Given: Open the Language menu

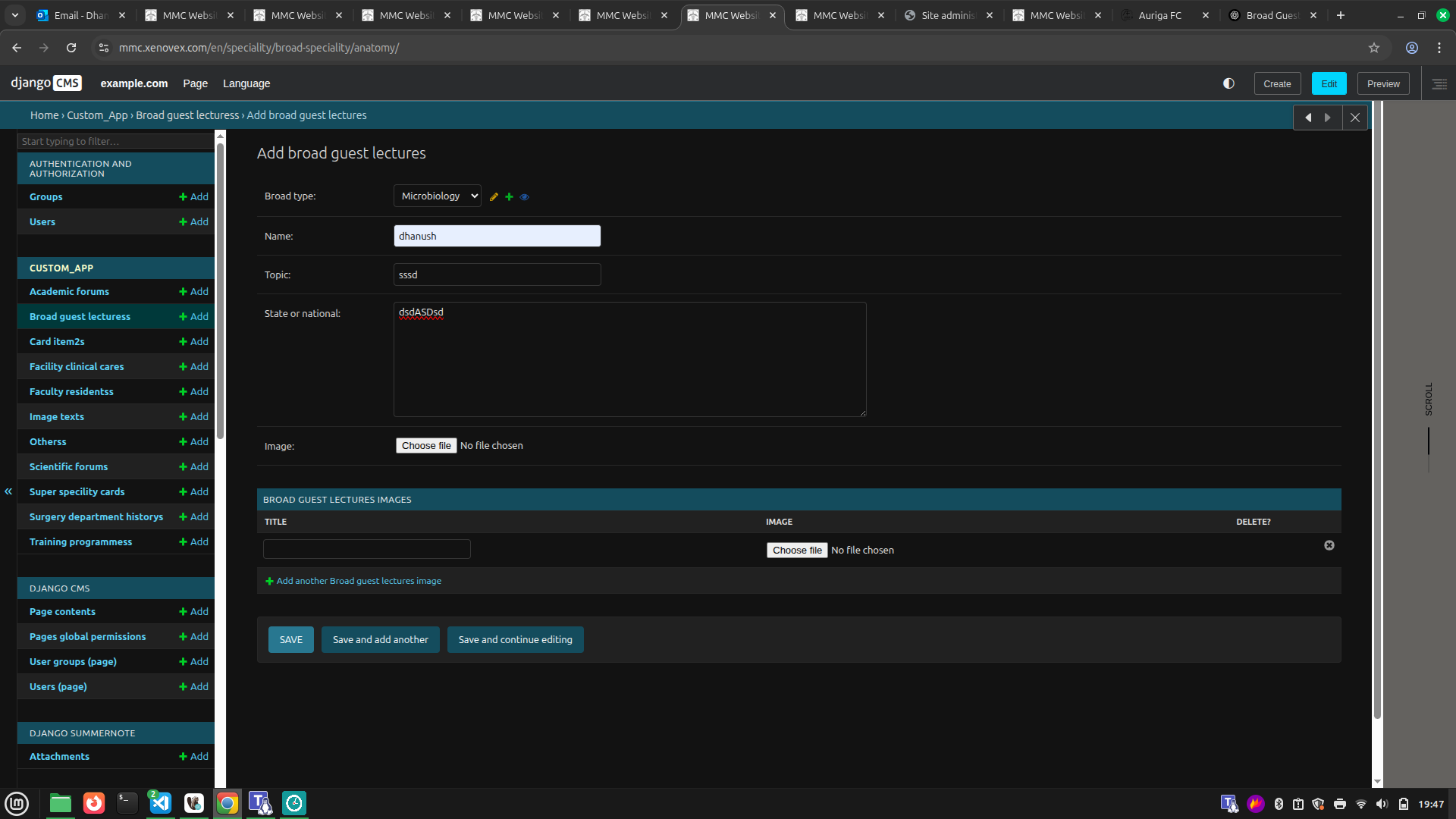Looking at the screenshot, I should point(246,83).
